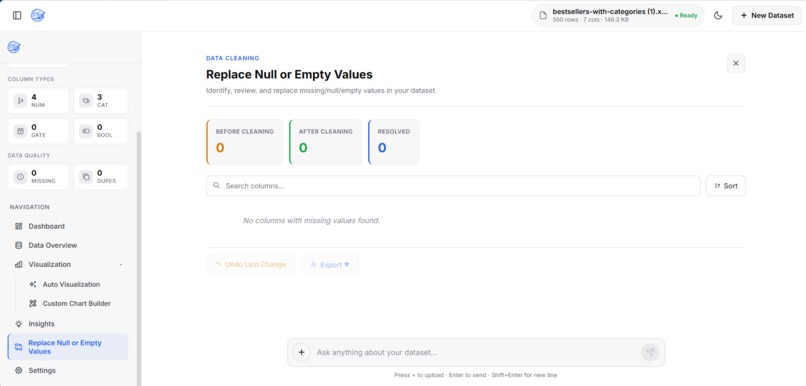The height and width of the screenshot is (386, 806).
Task: Toggle the sidebar panel icon
Action: 17,15
